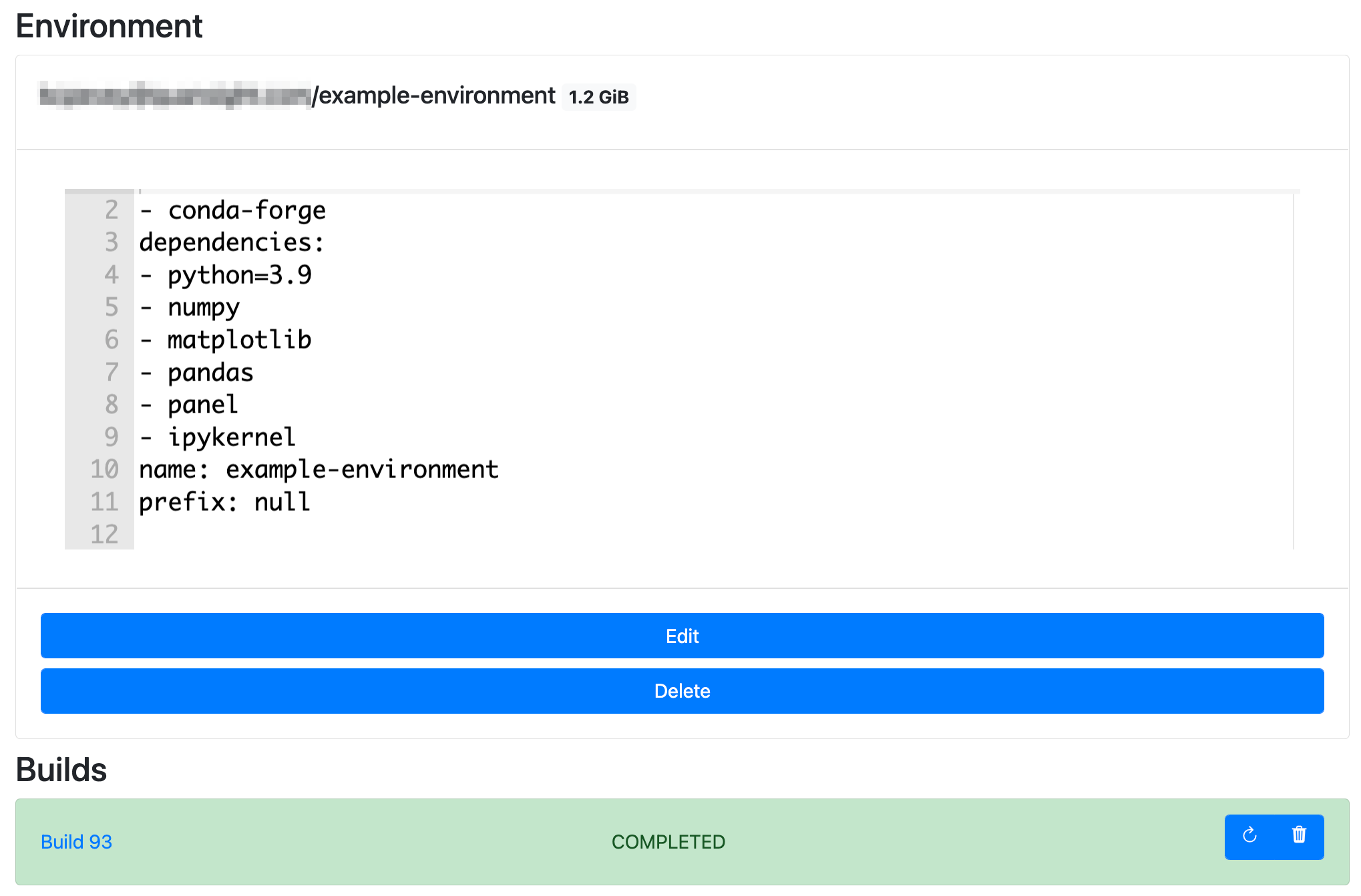Click the 1.2 GiB size badge
Image resolution: width=1361 pixels, height=896 pixels.
(x=598, y=97)
